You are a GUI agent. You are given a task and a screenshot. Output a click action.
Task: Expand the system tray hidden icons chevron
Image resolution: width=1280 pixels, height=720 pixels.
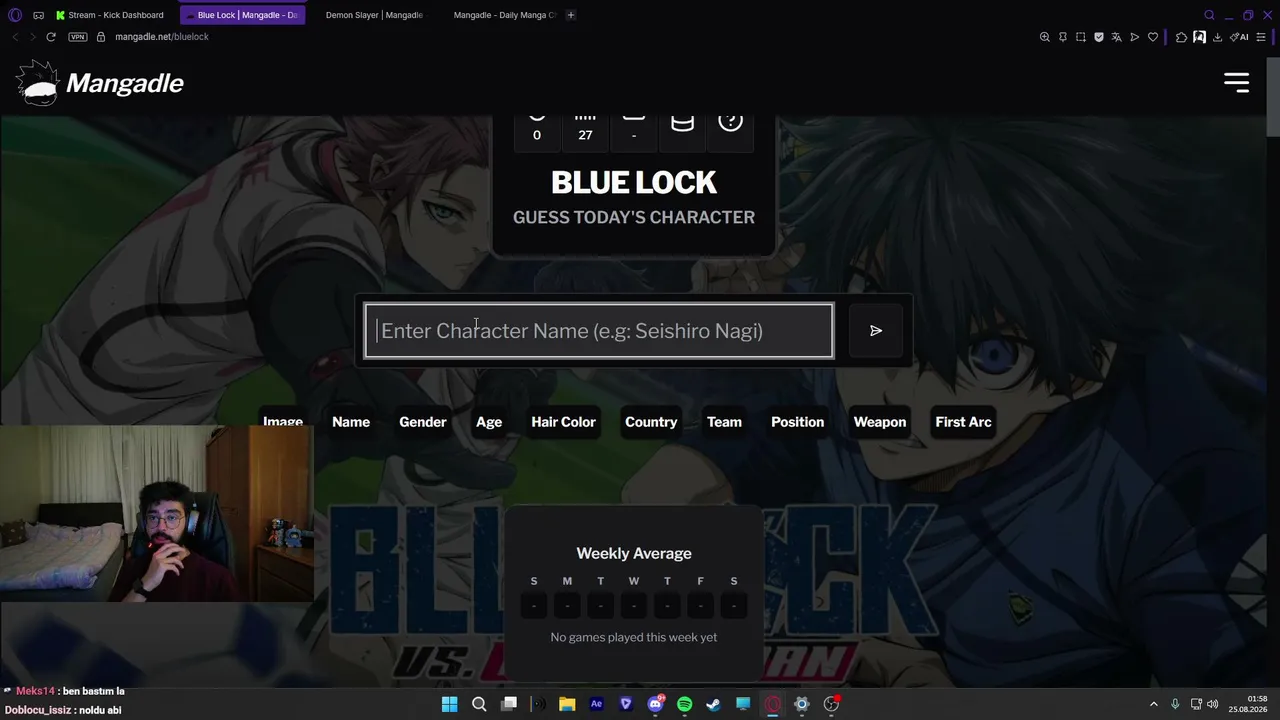pos(1153,704)
